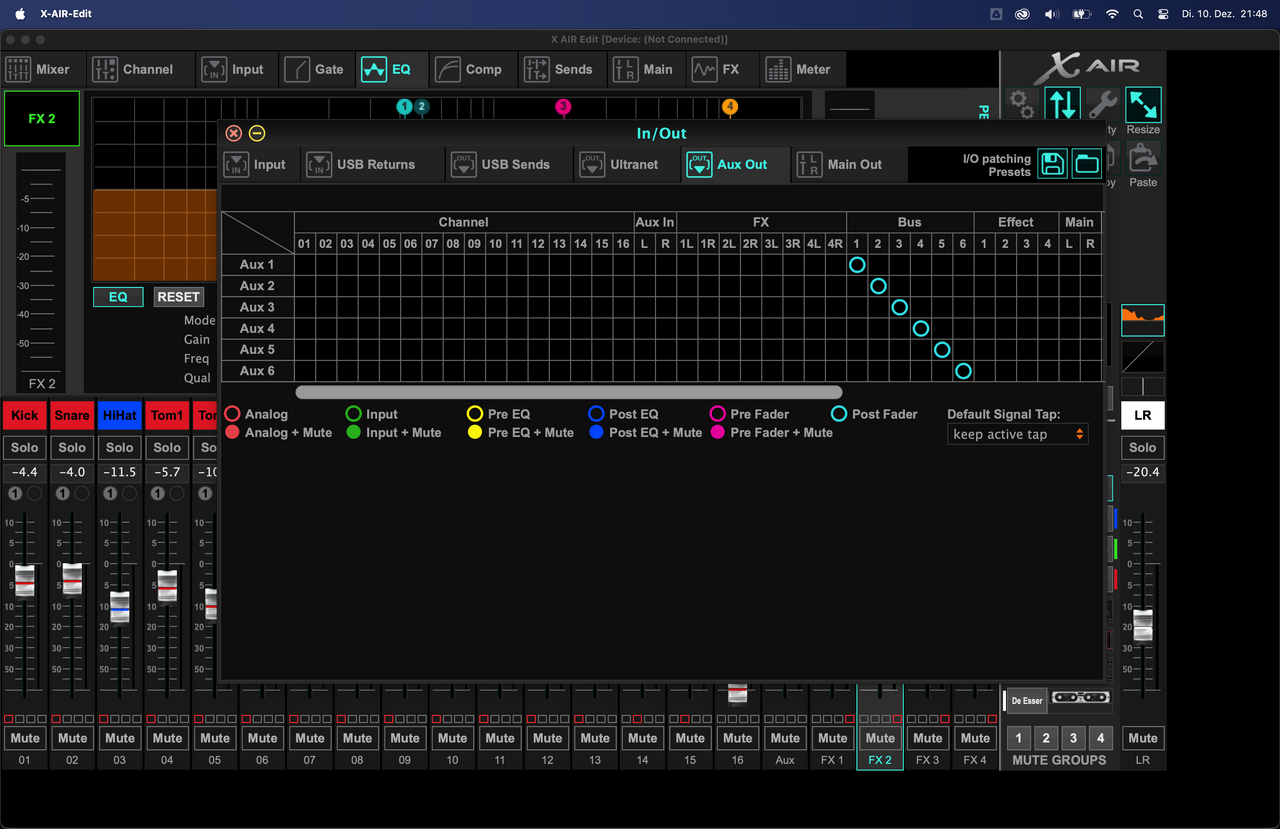Open the X-AIR-Edit app menu

pos(66,14)
